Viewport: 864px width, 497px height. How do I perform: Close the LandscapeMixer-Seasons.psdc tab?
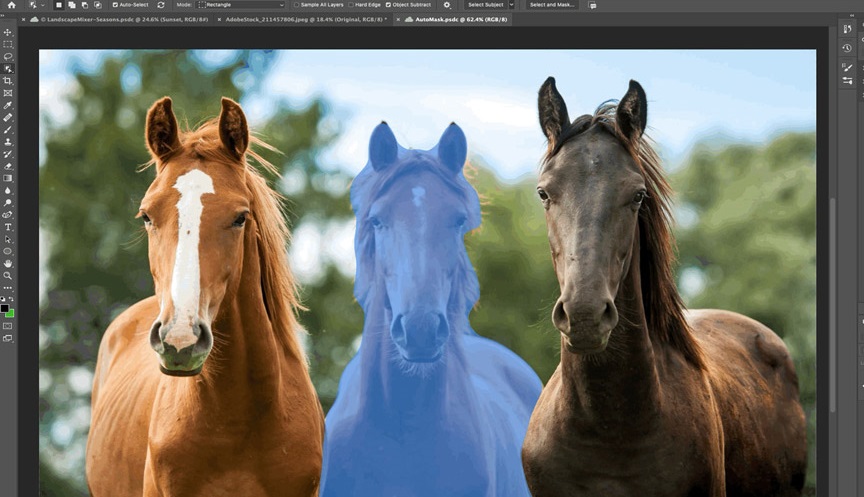[x=24, y=19]
